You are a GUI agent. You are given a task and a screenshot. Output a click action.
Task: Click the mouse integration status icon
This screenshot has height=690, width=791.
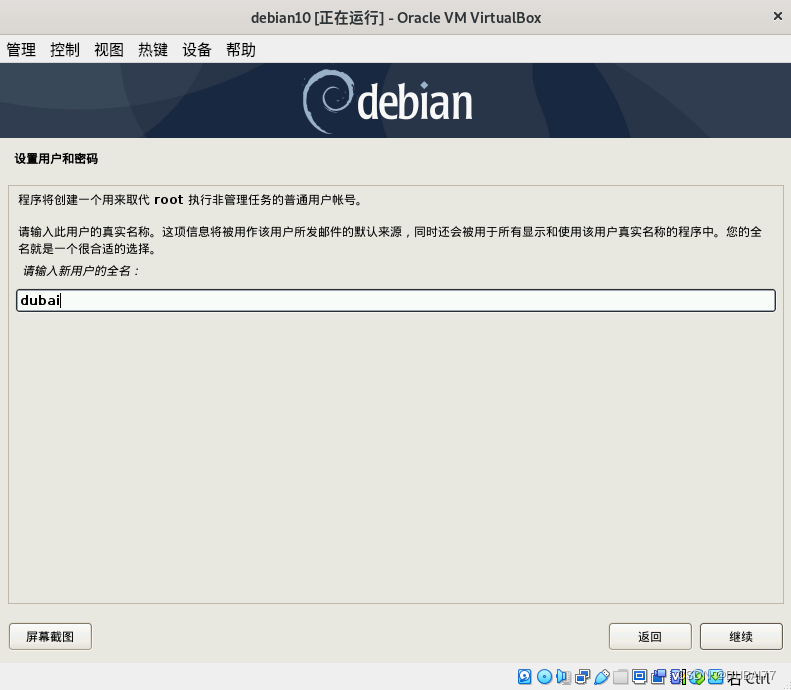(x=696, y=676)
